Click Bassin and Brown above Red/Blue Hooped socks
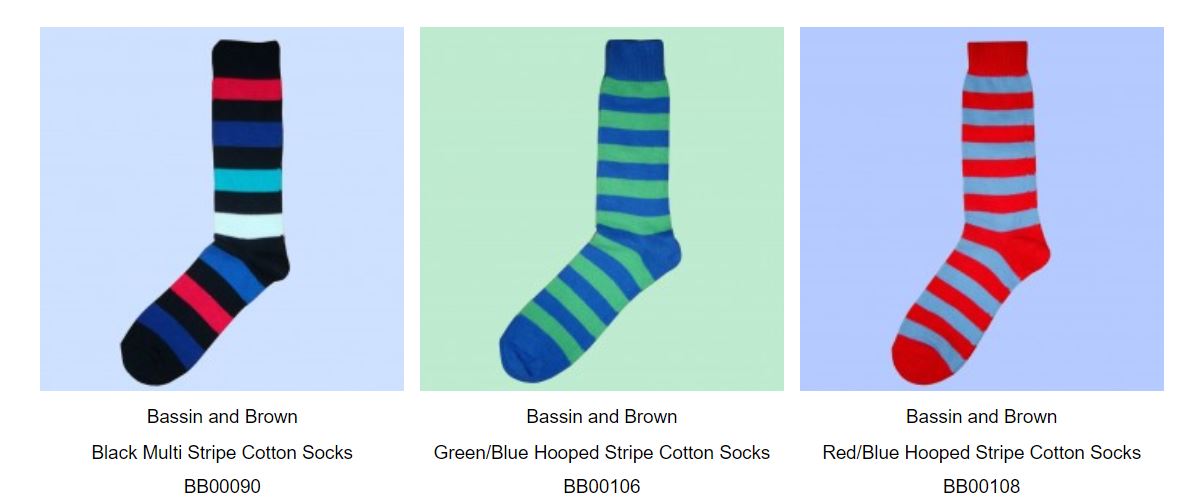This screenshot has height=503, width=1194. point(982,417)
